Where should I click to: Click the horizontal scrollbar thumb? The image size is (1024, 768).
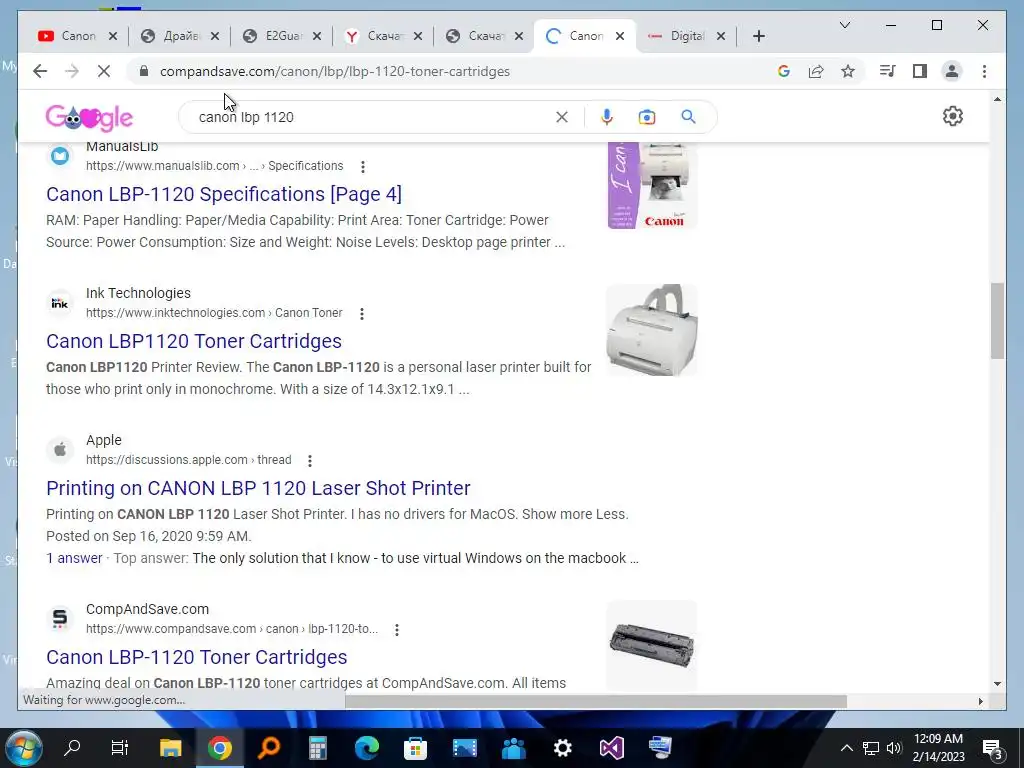coord(596,701)
